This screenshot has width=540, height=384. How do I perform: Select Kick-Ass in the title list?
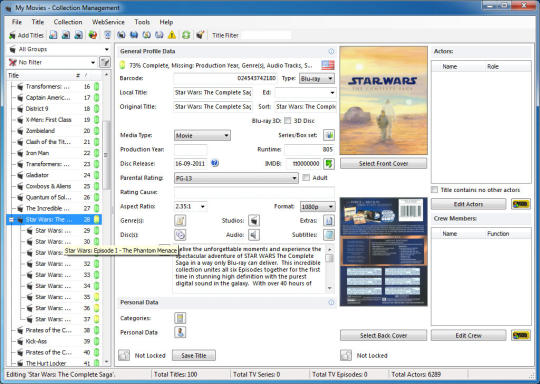[x=53, y=341]
